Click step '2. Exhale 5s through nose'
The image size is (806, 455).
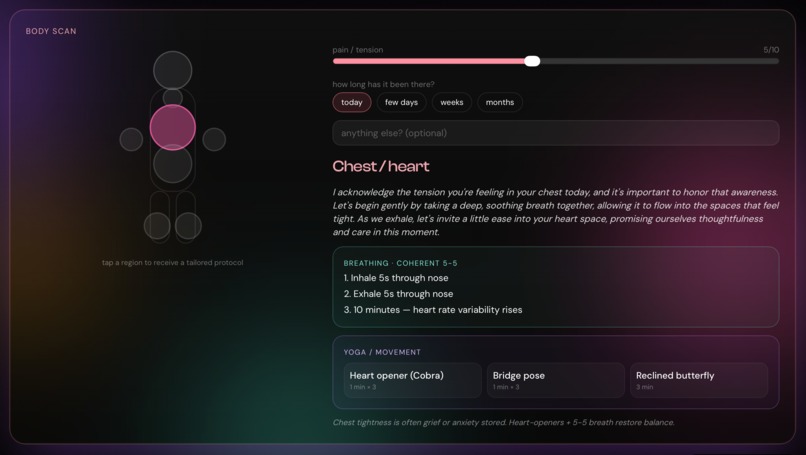tap(398, 294)
